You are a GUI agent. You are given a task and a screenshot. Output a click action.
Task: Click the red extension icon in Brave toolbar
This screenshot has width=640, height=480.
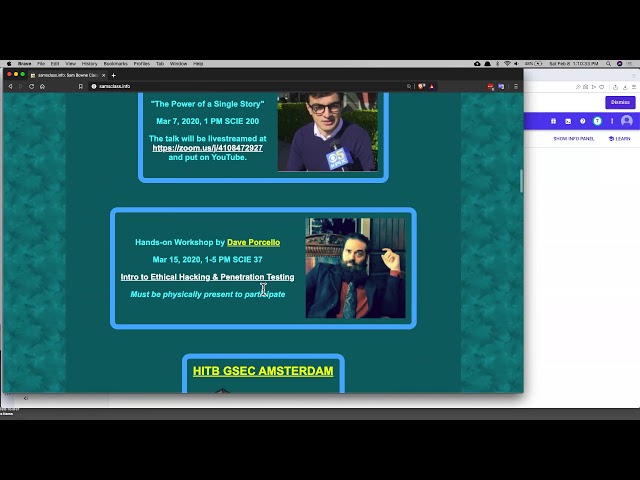[x=491, y=87]
